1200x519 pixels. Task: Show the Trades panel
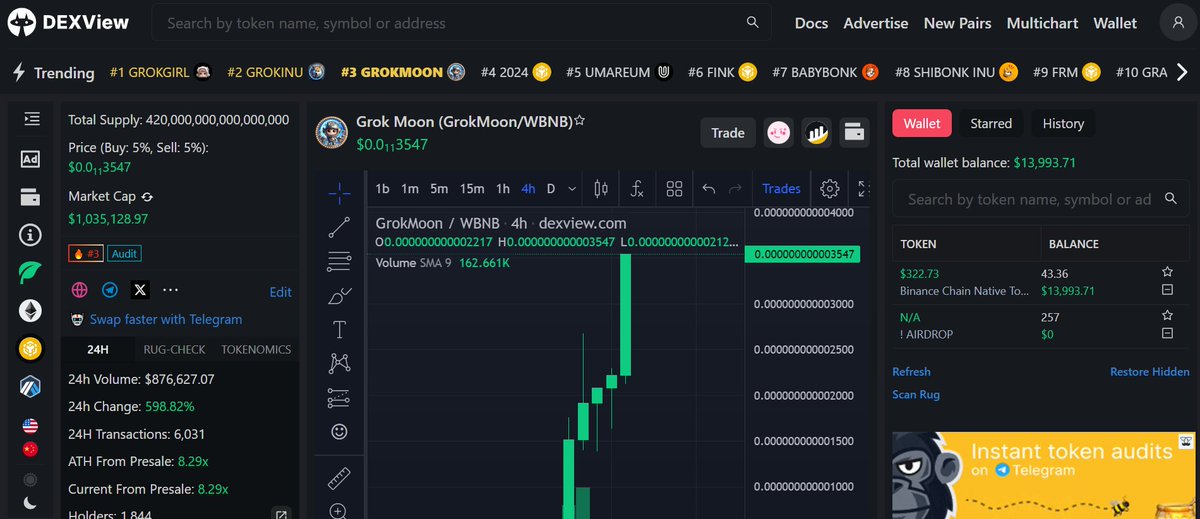[781, 188]
